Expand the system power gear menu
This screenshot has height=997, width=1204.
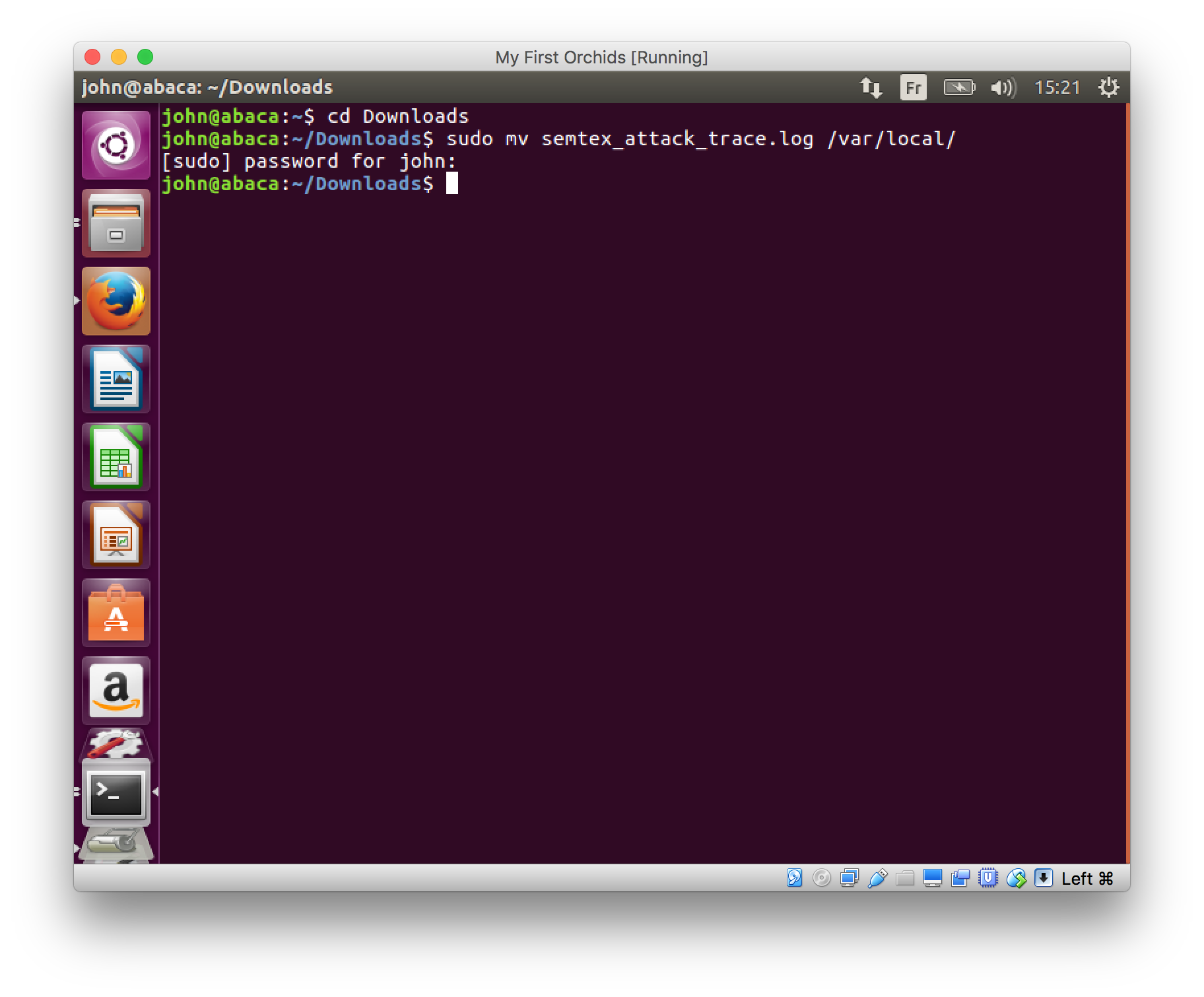[x=1108, y=87]
